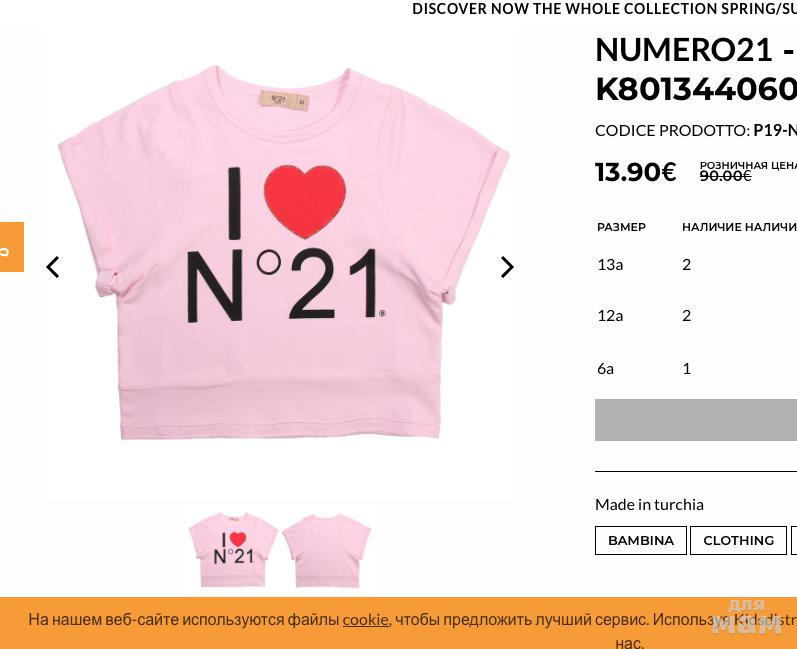The height and width of the screenshot is (649, 797).
Task: Open the cookie policy link
Action: tap(365, 620)
